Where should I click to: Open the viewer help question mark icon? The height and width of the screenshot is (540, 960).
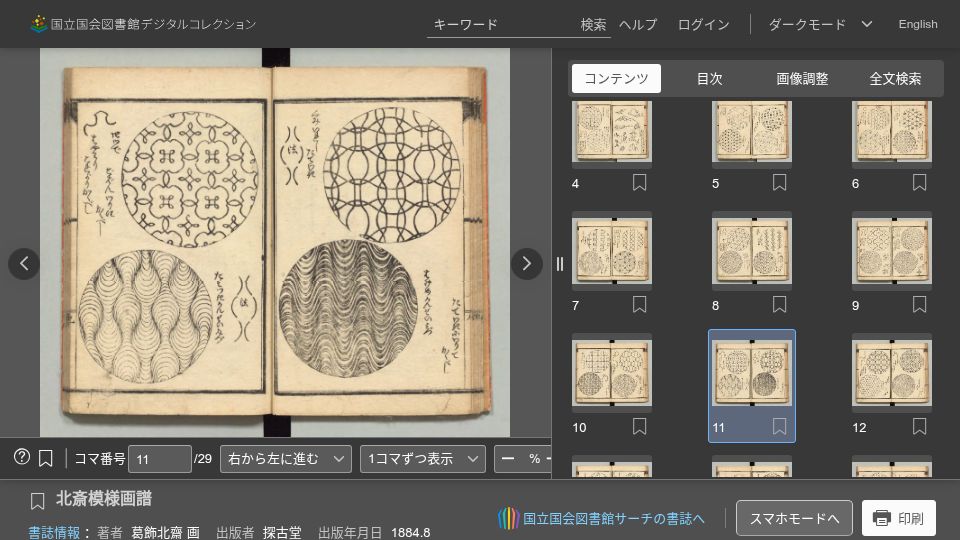[x=21, y=457]
